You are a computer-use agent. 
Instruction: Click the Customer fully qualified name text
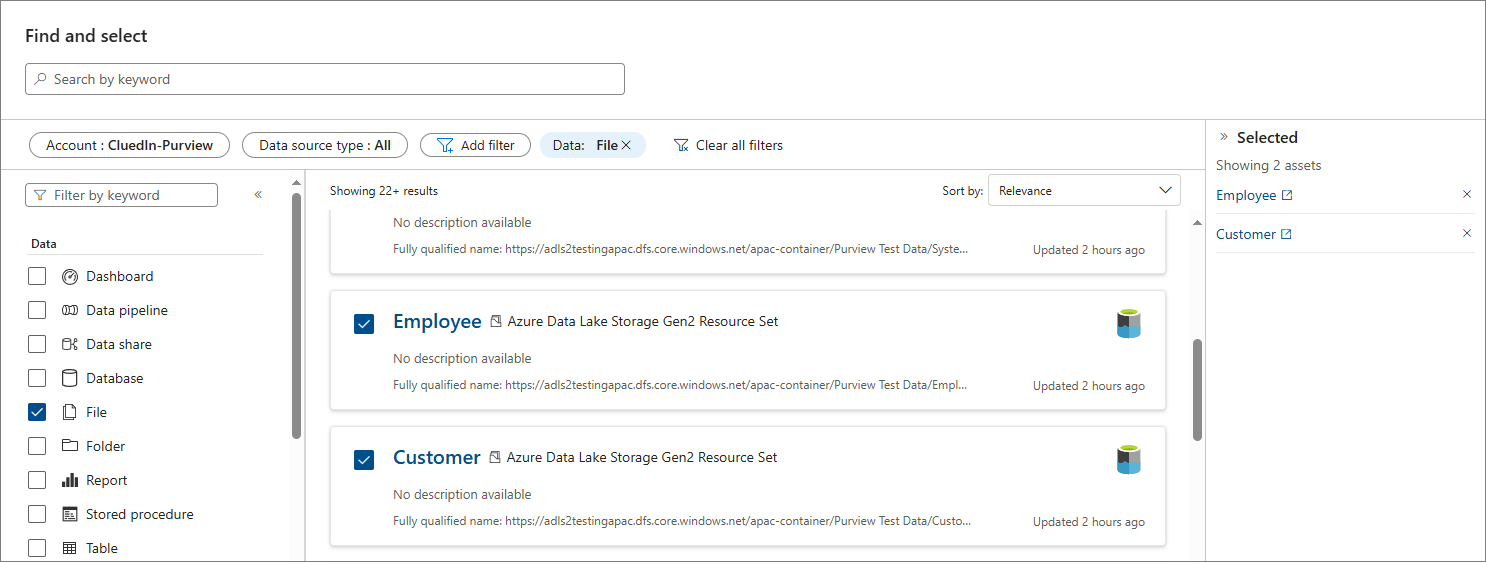[682, 520]
